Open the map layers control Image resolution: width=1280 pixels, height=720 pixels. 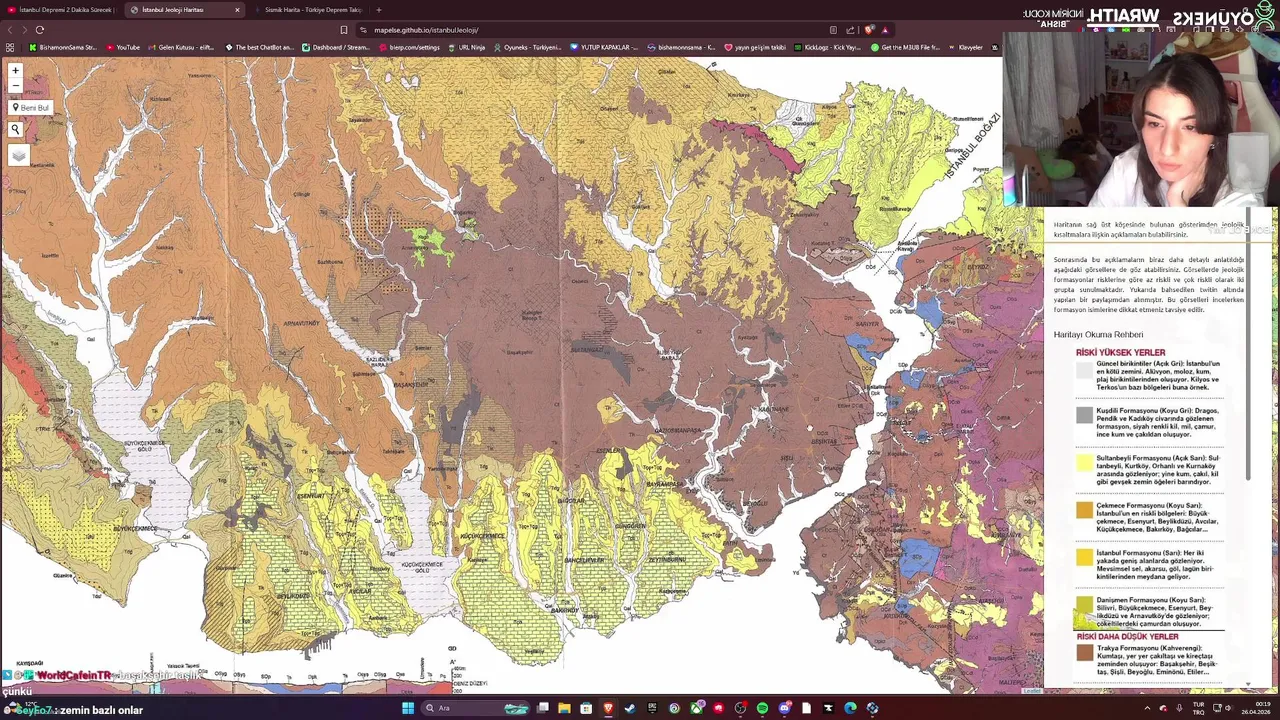pos(18,155)
